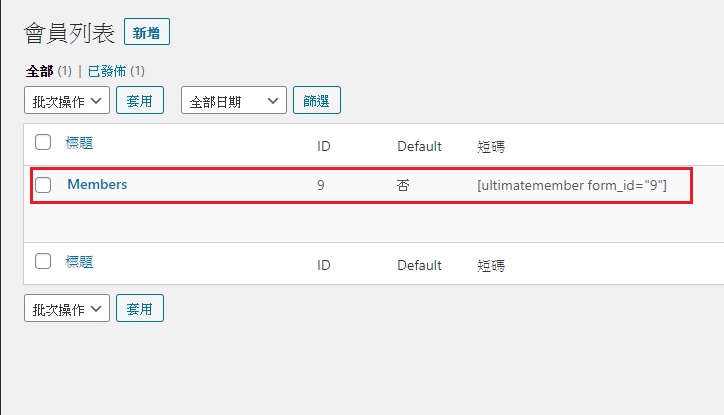Screen dimensions: 724x415
Task: Sort by the top 標題 column header
Action: coord(79,143)
